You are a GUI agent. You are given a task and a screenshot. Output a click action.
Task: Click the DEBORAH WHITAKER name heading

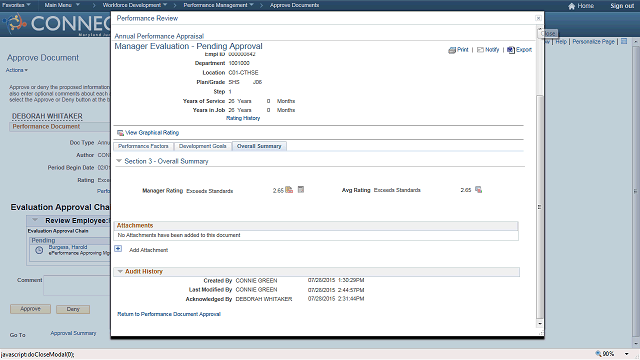(x=47, y=116)
